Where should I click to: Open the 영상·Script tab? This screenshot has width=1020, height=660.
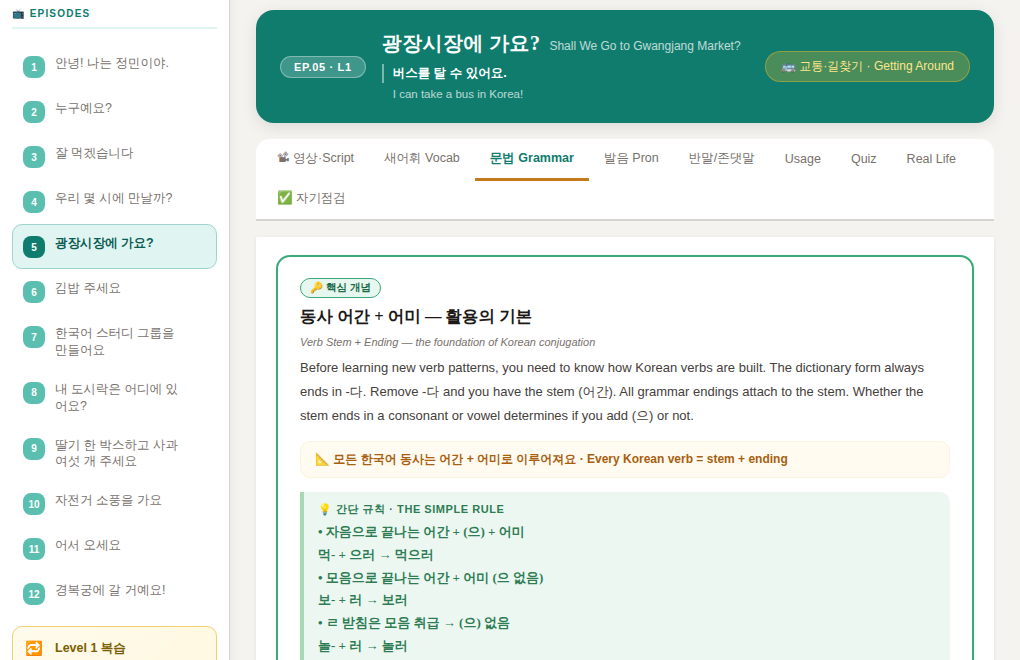click(x=315, y=158)
